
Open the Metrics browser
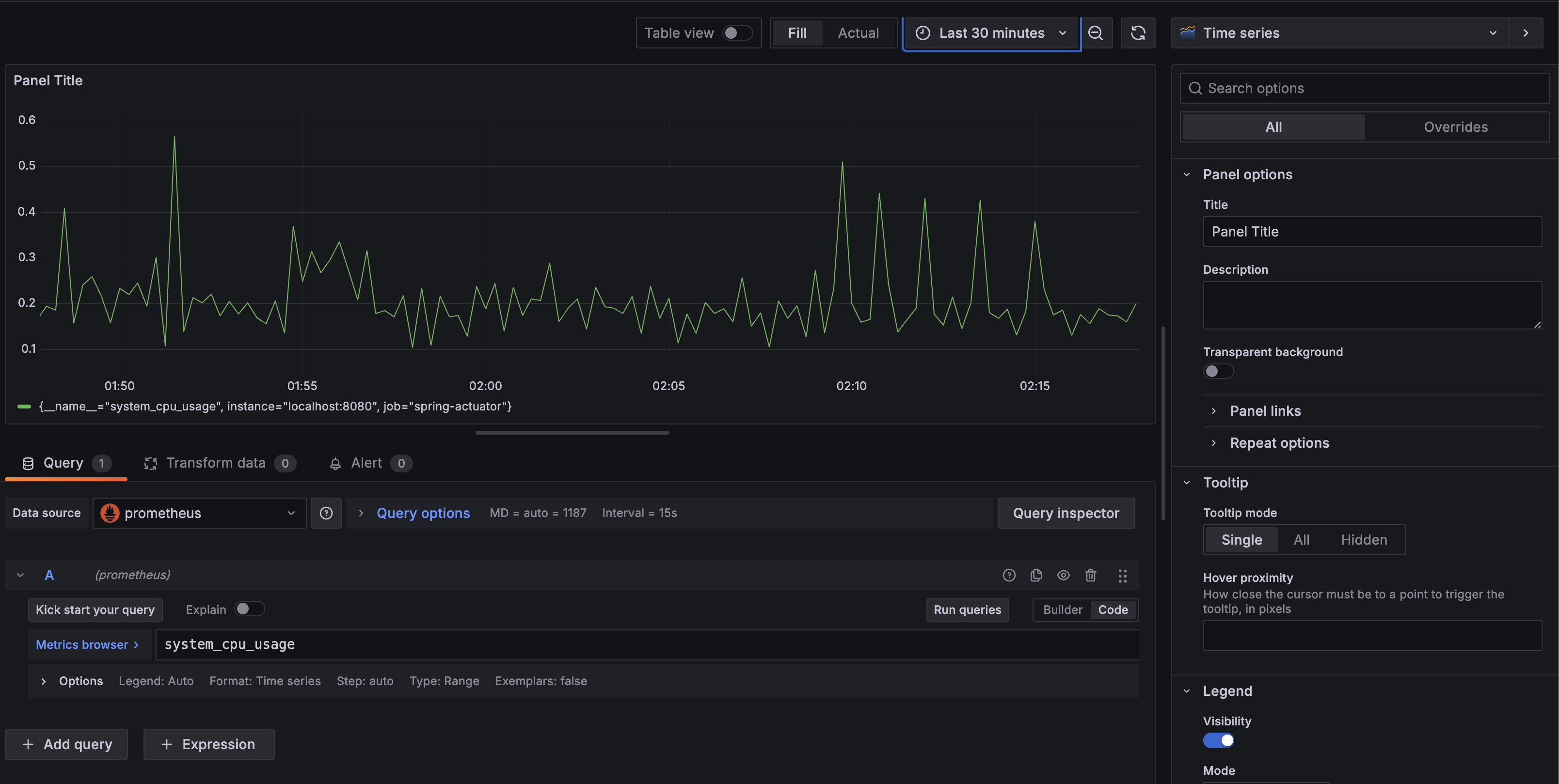tap(87, 645)
